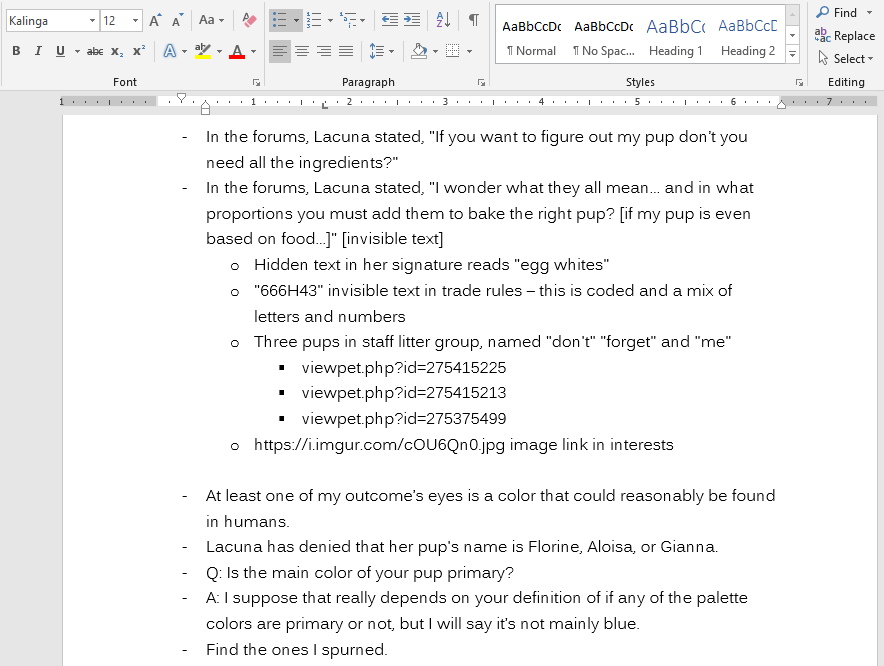This screenshot has width=884, height=666.
Task: Click first line indent marker on ruler
Action: (x=181, y=98)
